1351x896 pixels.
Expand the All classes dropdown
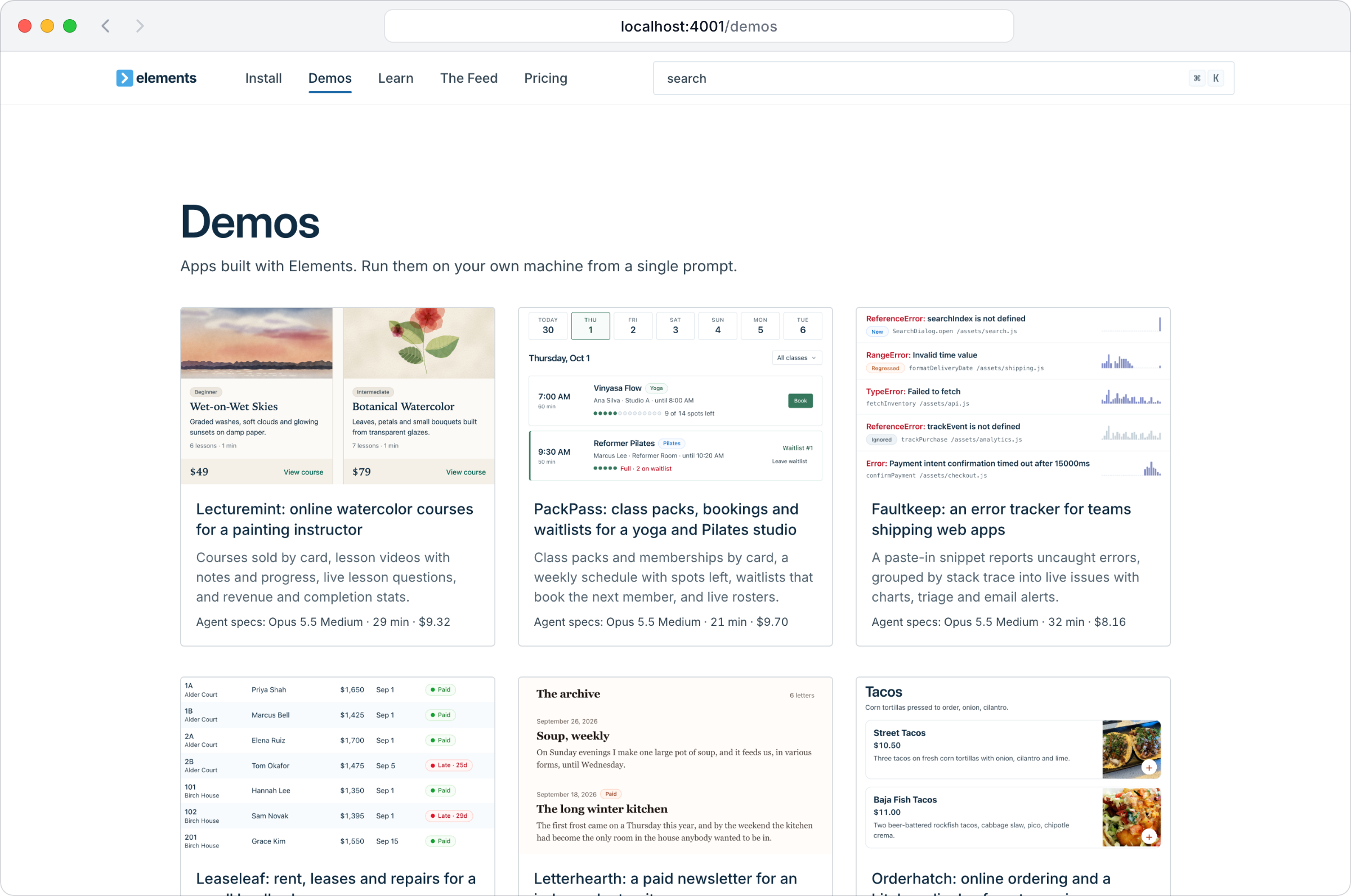[796, 358]
